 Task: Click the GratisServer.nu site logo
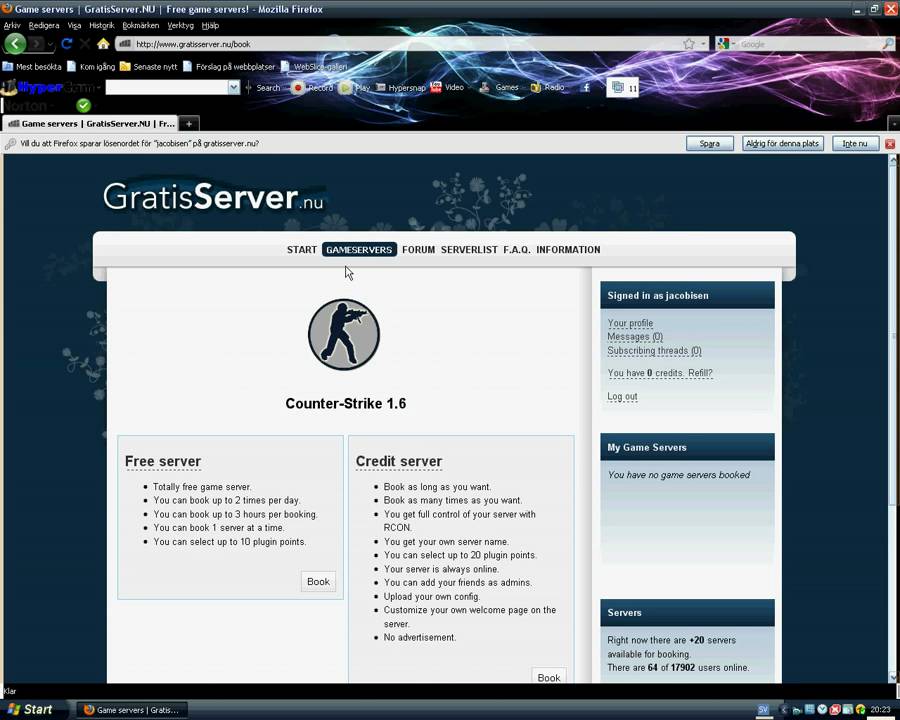pos(214,197)
